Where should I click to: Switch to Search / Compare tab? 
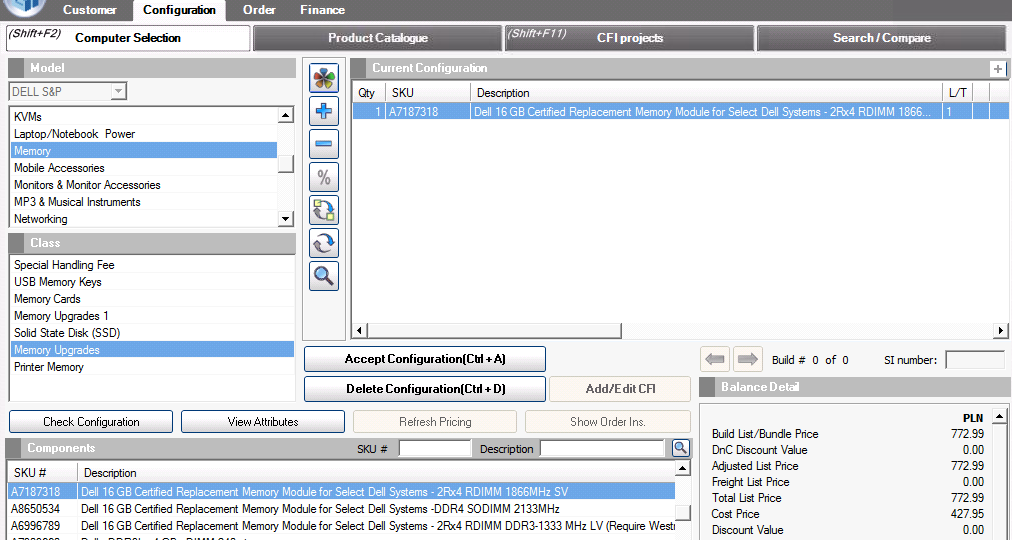click(882, 38)
